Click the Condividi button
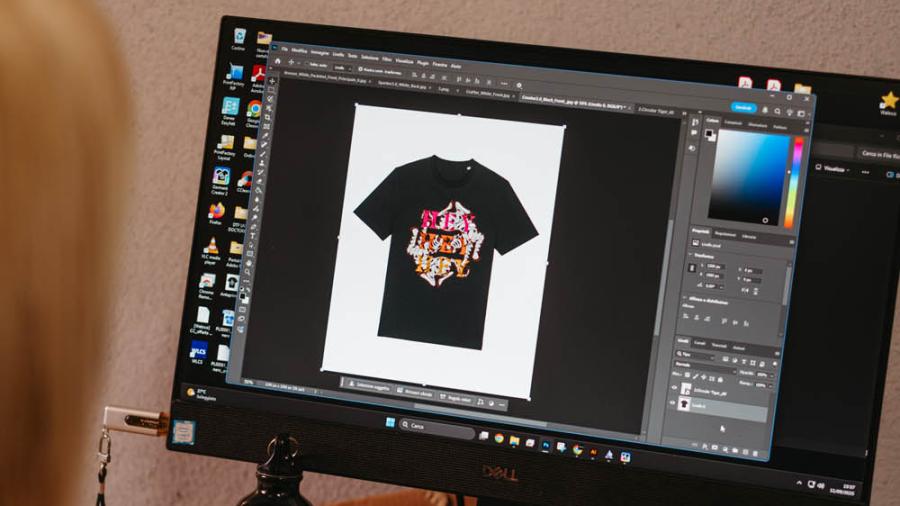The image size is (900, 506). (744, 108)
